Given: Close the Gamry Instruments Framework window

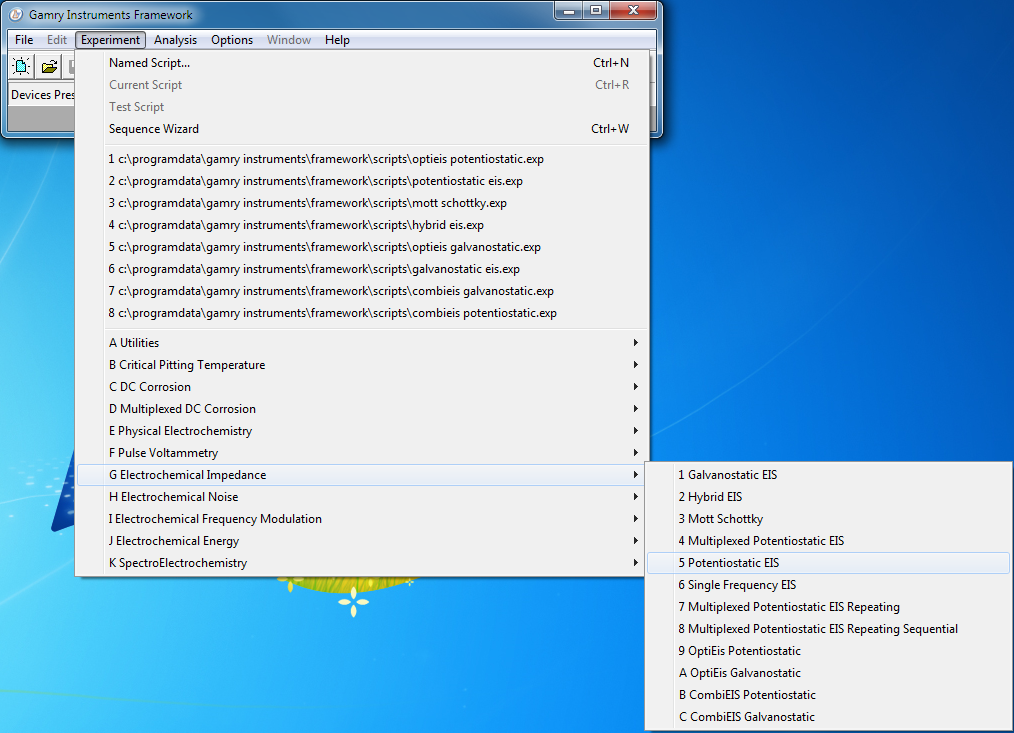Looking at the screenshot, I should click(633, 10).
